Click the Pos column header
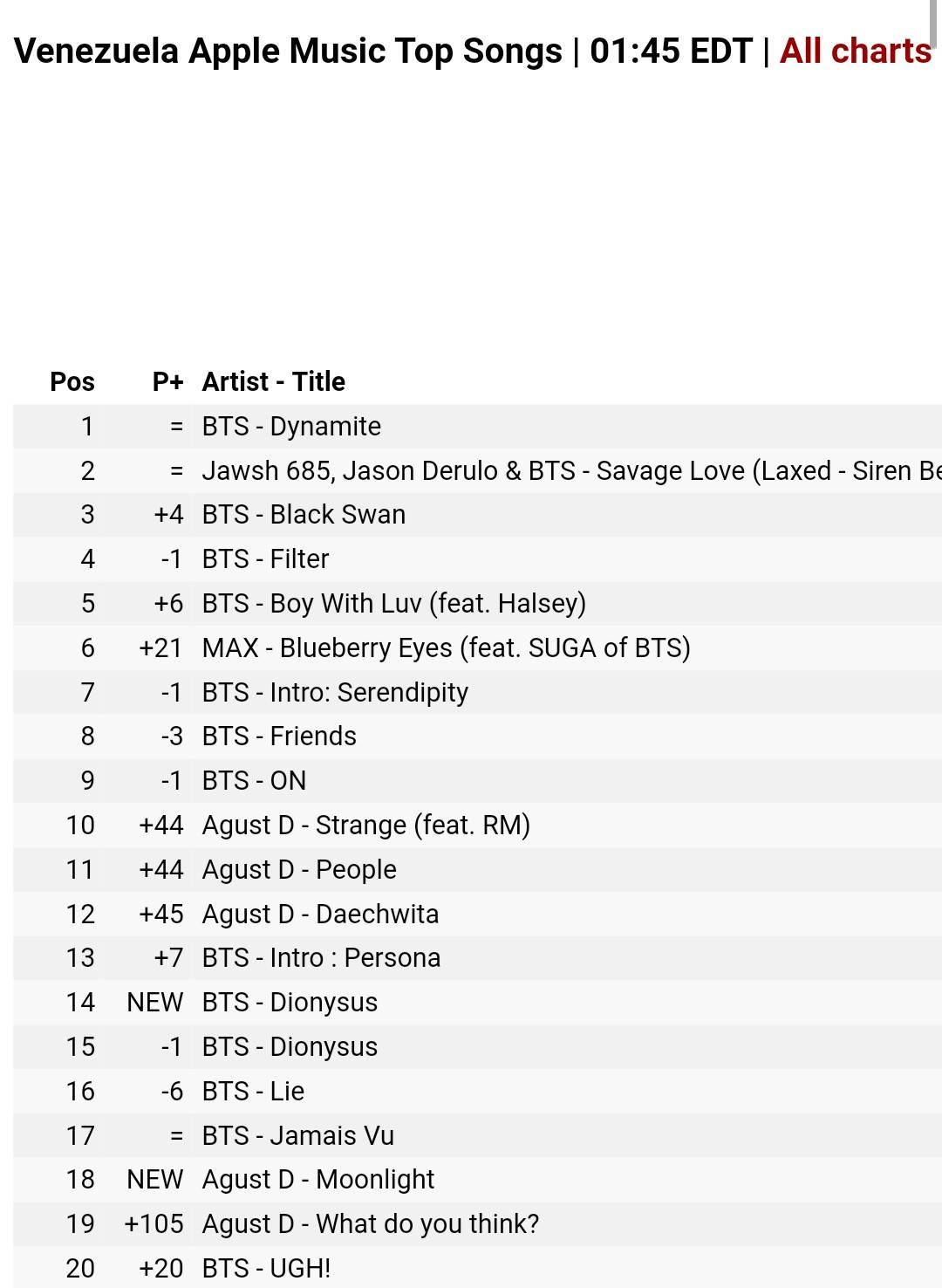Viewport: 942px width, 1288px height. 72,381
